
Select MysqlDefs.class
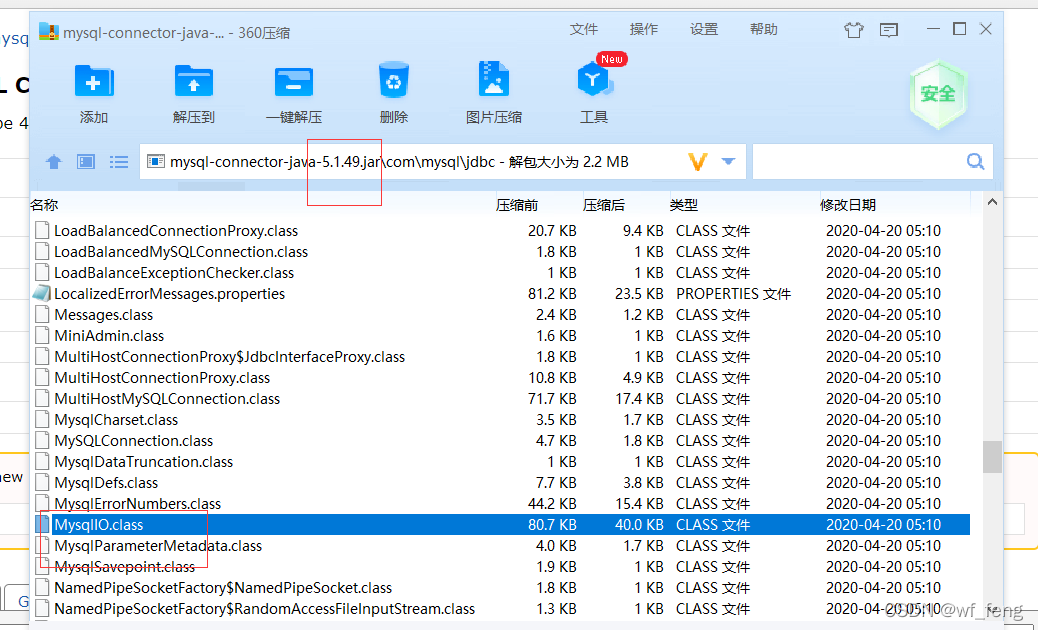pos(106,482)
